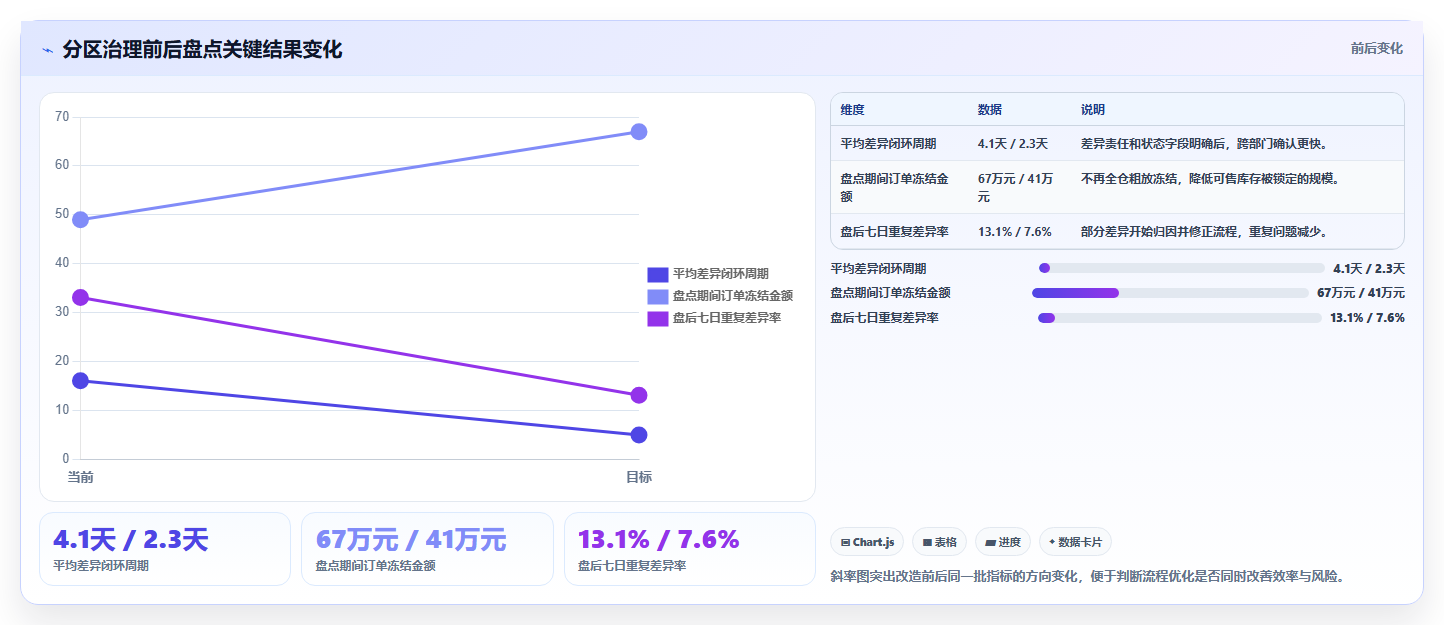The height and width of the screenshot is (625, 1444).
Task: Click the lightning icon beside the panel title
Action: [x=47, y=50]
